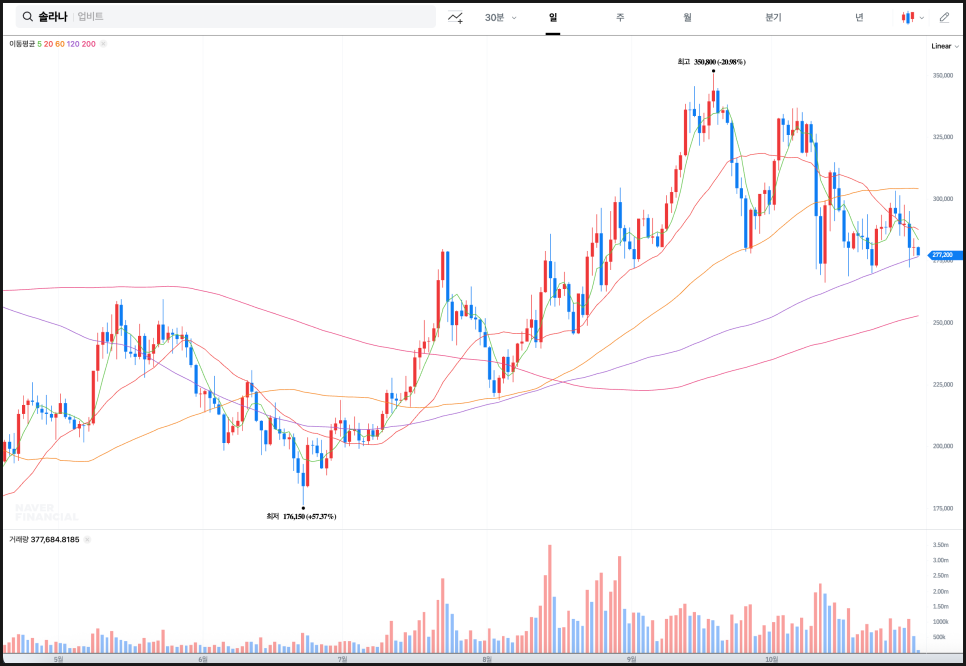
Task: Switch to the 주 weekly tab
Action: [620, 17]
